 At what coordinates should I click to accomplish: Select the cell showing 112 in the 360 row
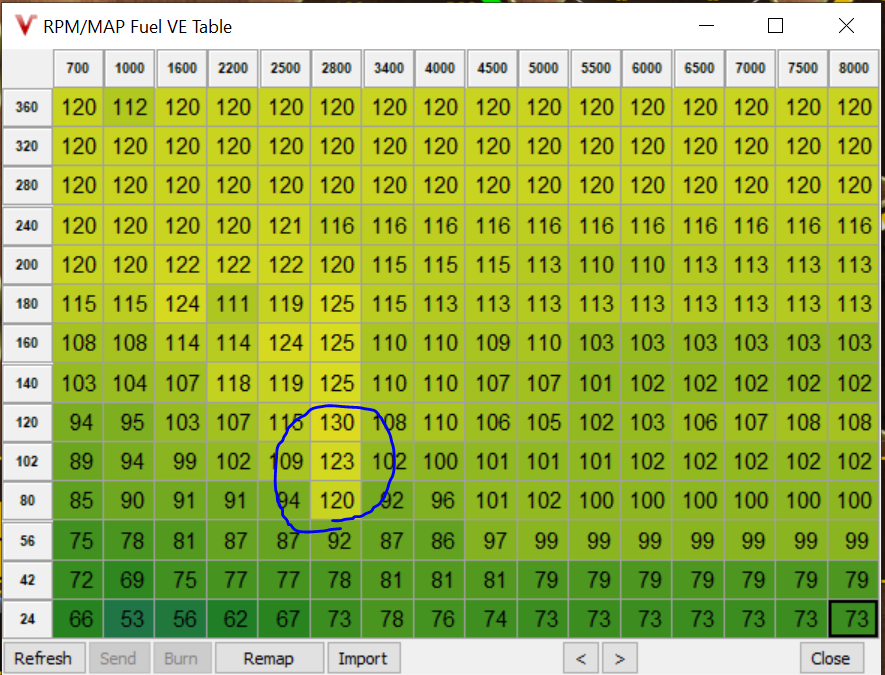coord(130,107)
